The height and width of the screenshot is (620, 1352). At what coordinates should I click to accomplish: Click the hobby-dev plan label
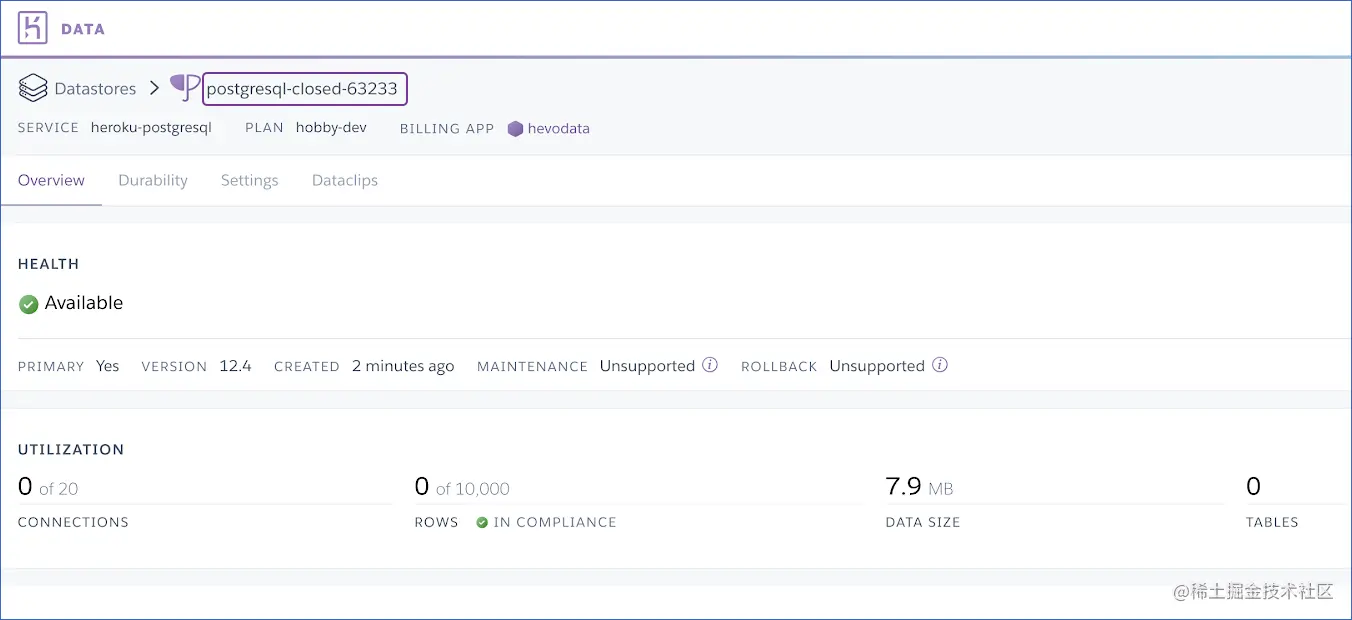pos(331,128)
